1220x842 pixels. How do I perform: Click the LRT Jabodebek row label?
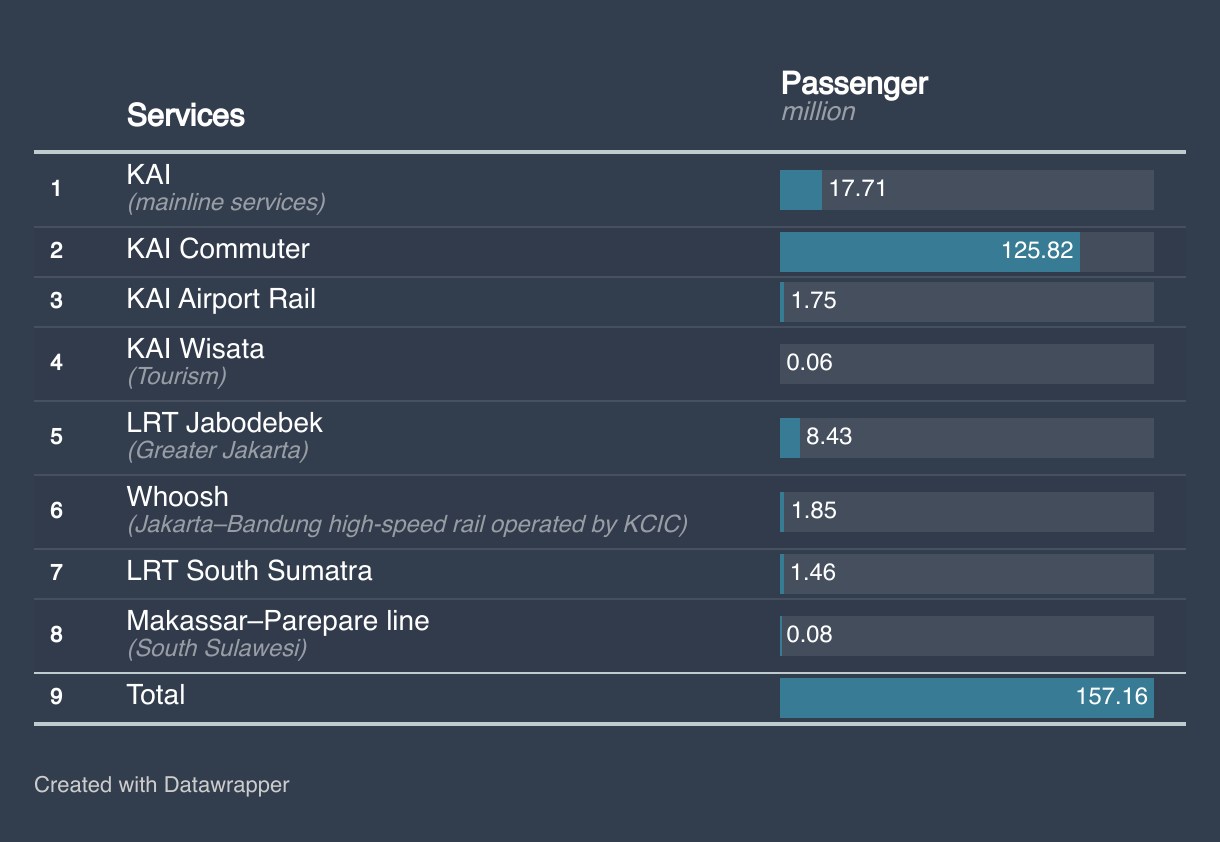click(x=224, y=423)
